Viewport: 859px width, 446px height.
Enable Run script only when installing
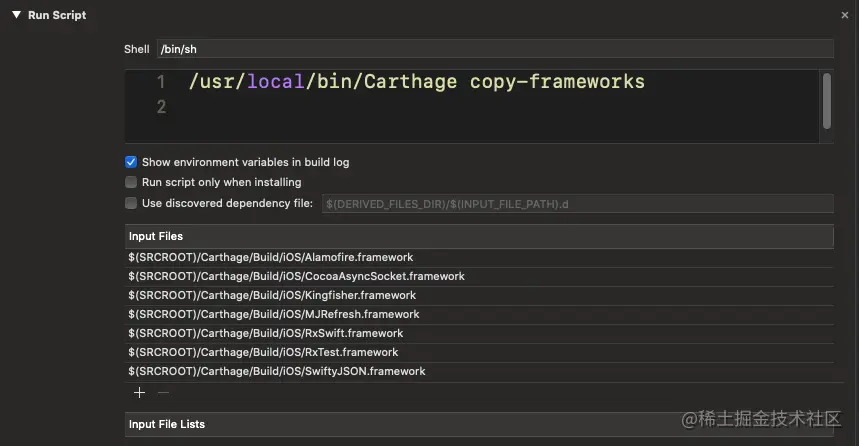pos(131,182)
